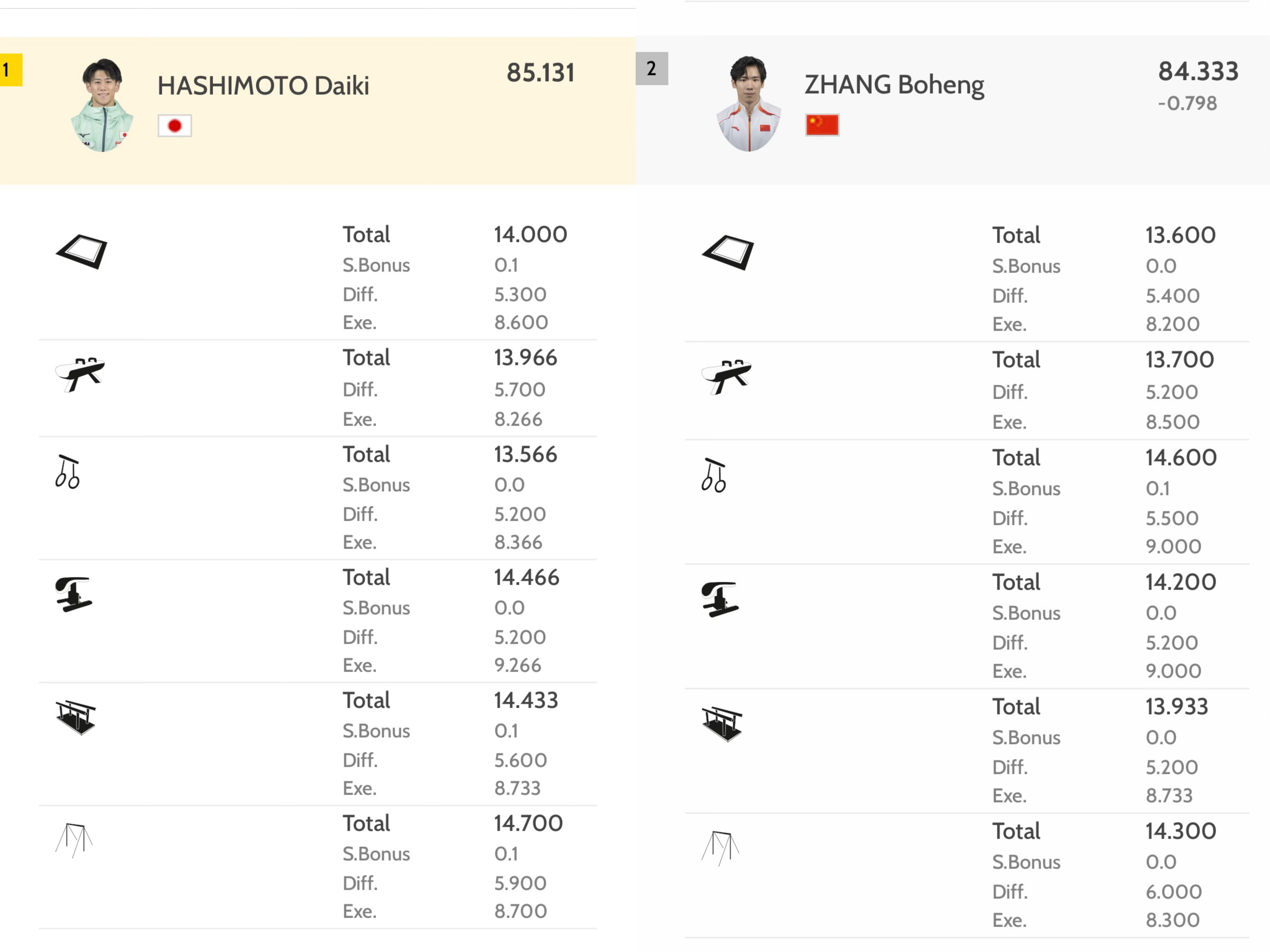
Task: Click Zhang Boheng's horizontal bar icon
Action: pyautogui.click(x=720, y=847)
